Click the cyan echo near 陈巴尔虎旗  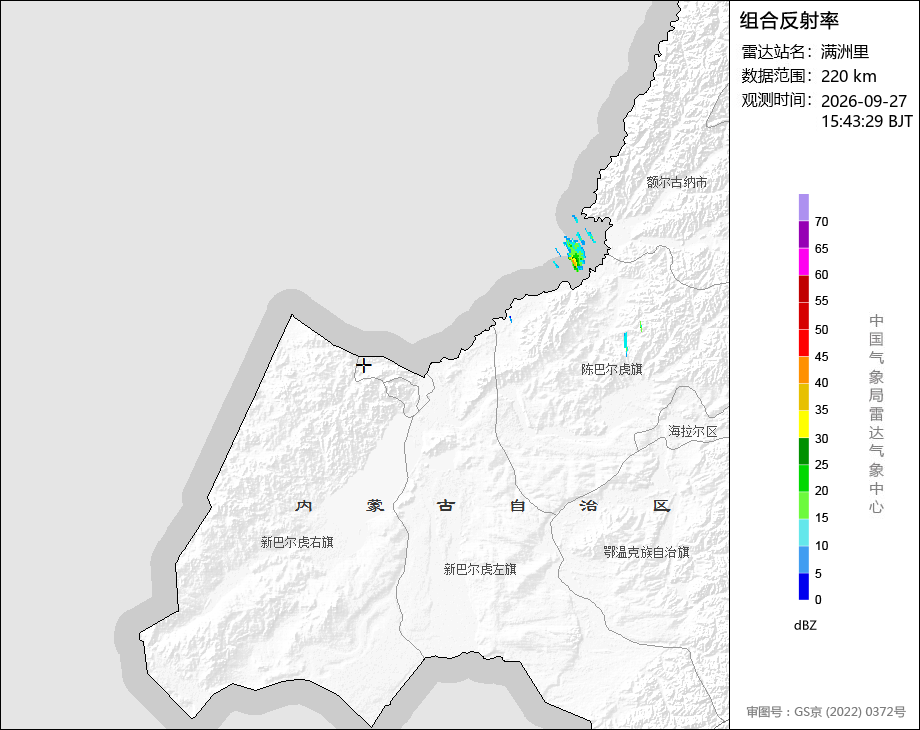626,344
